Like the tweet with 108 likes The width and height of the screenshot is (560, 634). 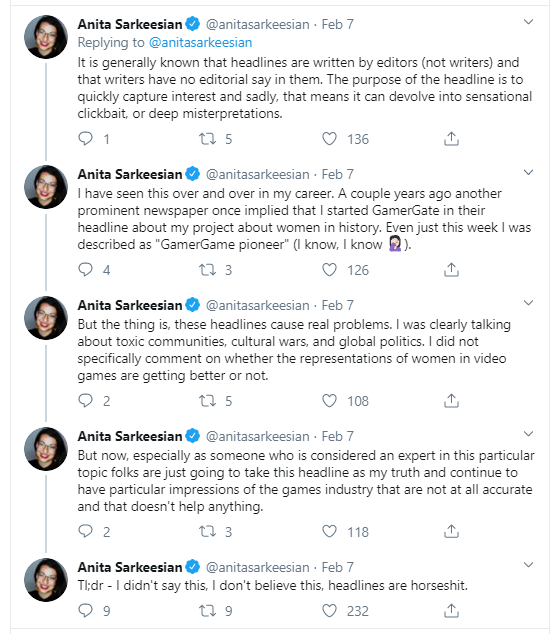click(329, 401)
